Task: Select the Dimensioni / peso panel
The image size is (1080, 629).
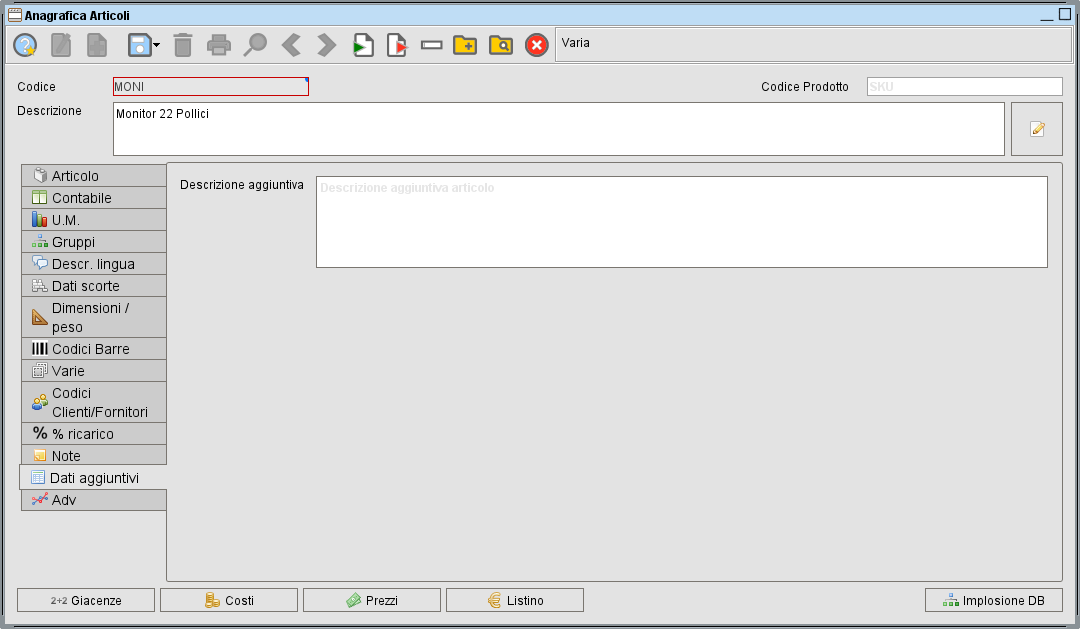Action: coord(93,317)
